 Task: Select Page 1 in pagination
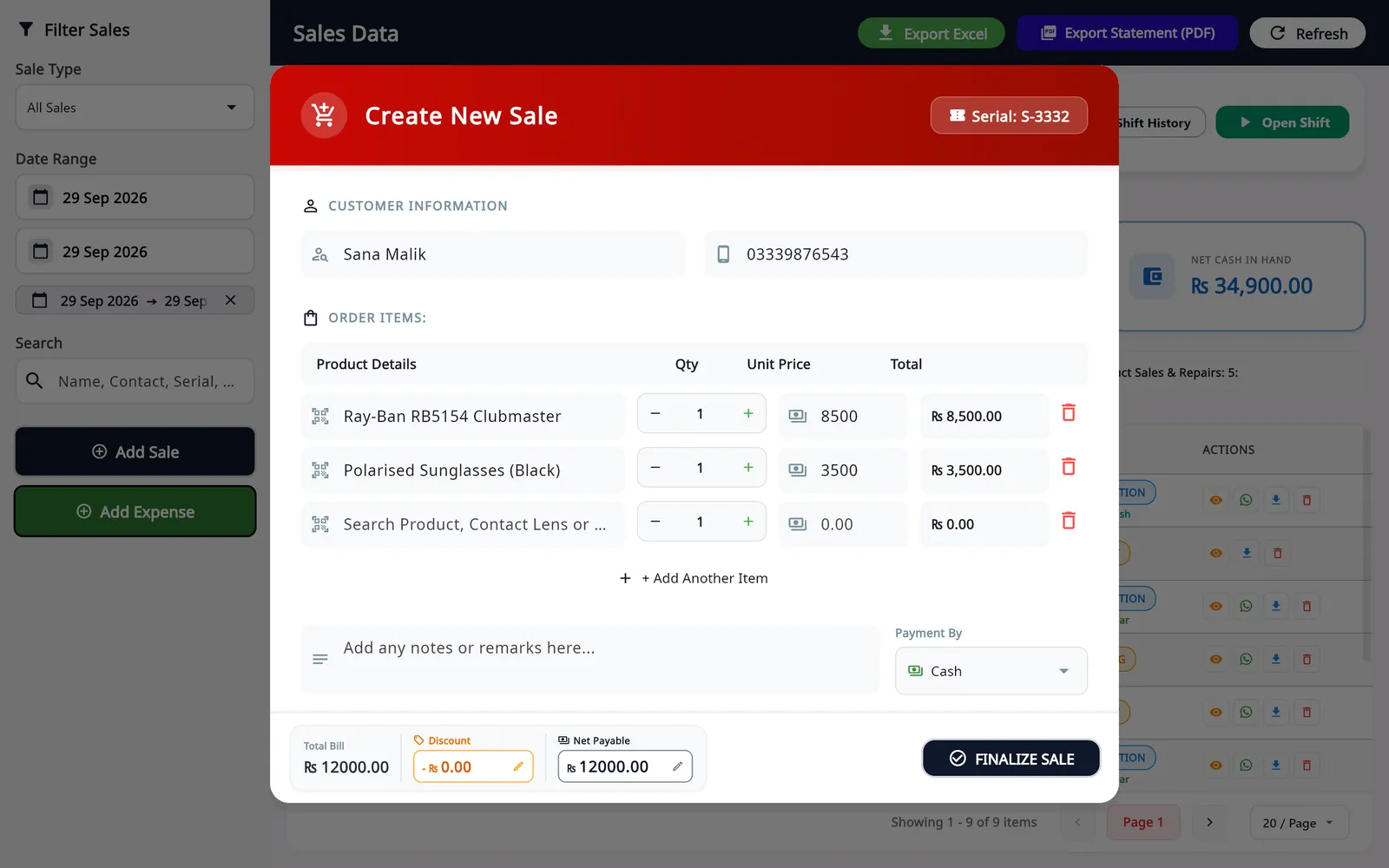pos(1142,822)
